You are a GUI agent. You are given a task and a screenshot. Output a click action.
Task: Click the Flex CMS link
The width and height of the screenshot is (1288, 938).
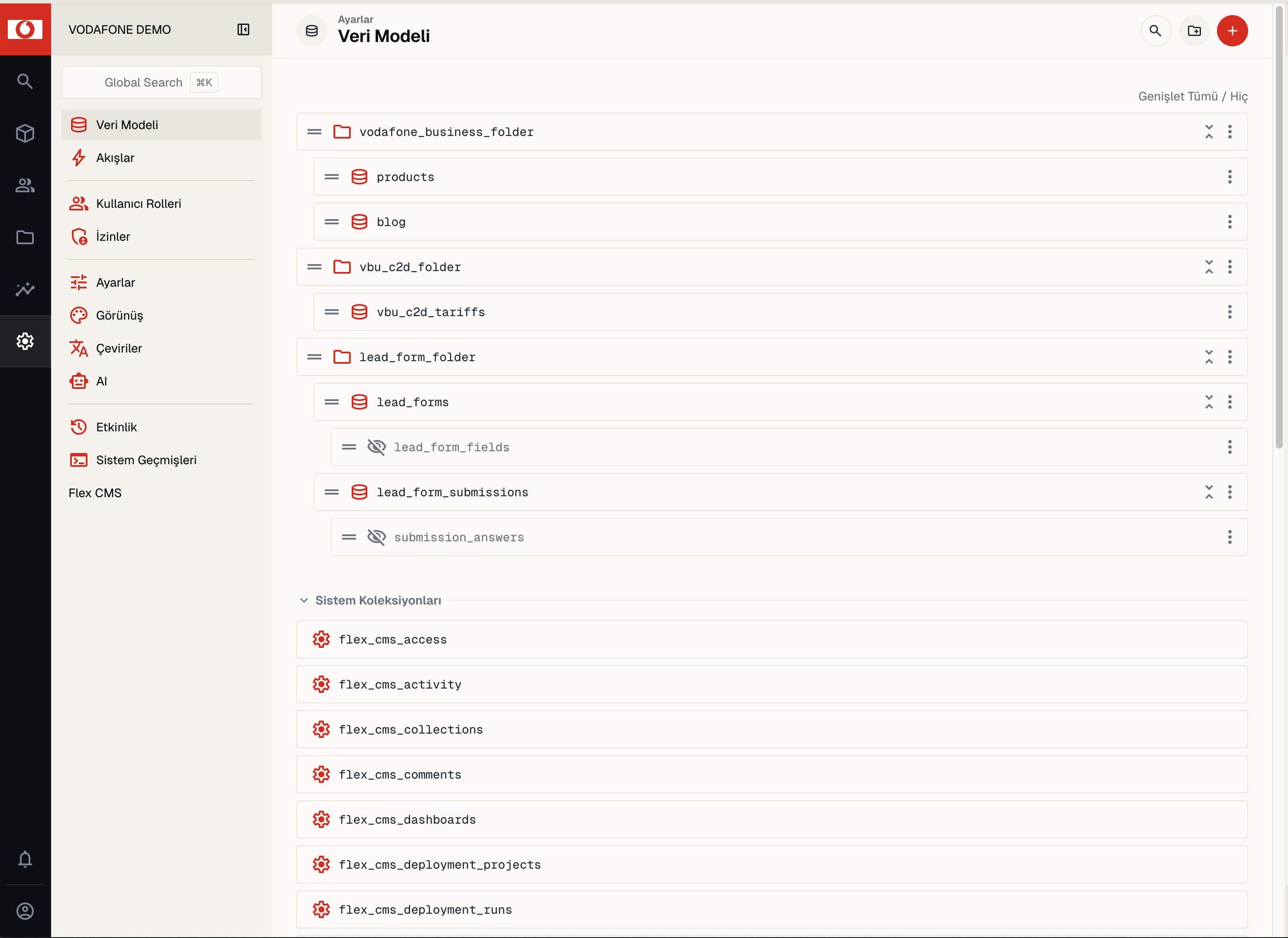tap(95, 493)
